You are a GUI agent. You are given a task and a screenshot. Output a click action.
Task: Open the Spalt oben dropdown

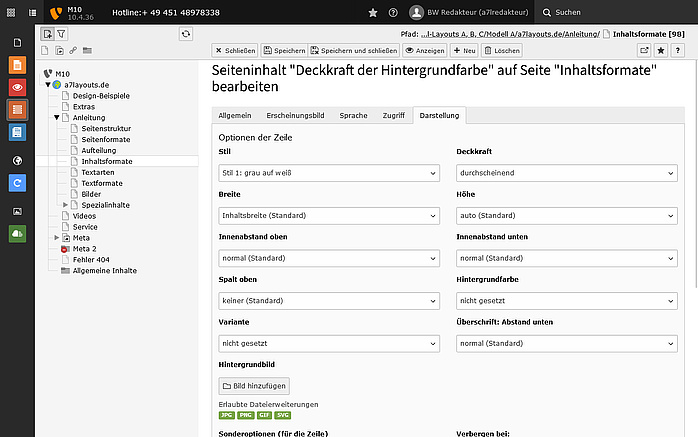[x=329, y=301]
